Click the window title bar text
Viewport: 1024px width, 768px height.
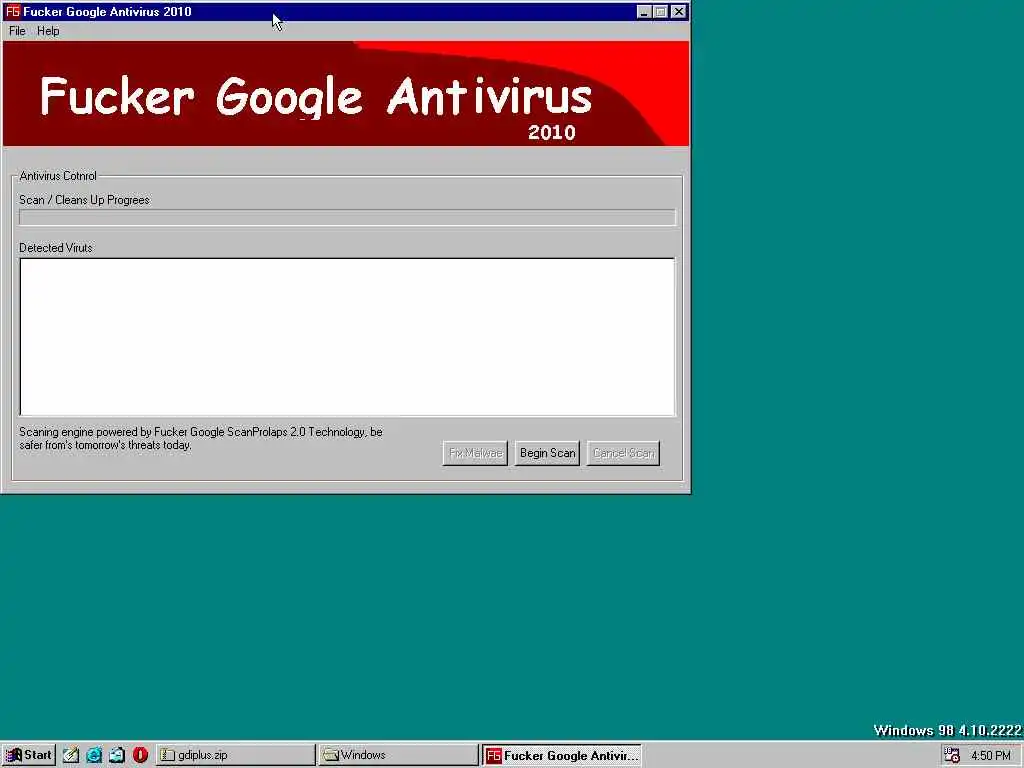107,12
